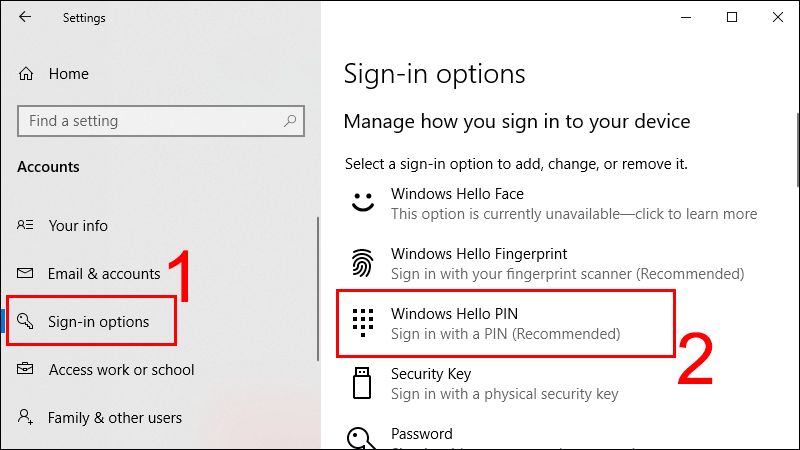Click inside Find a setting field

pyautogui.click(x=150, y=121)
